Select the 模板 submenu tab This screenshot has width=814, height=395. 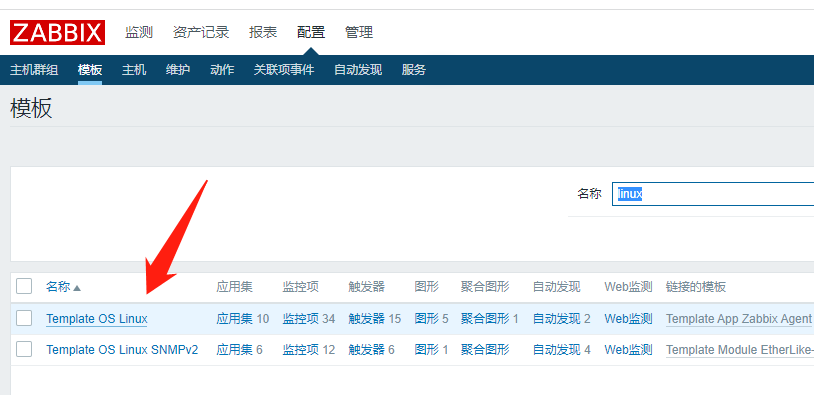pos(90,70)
